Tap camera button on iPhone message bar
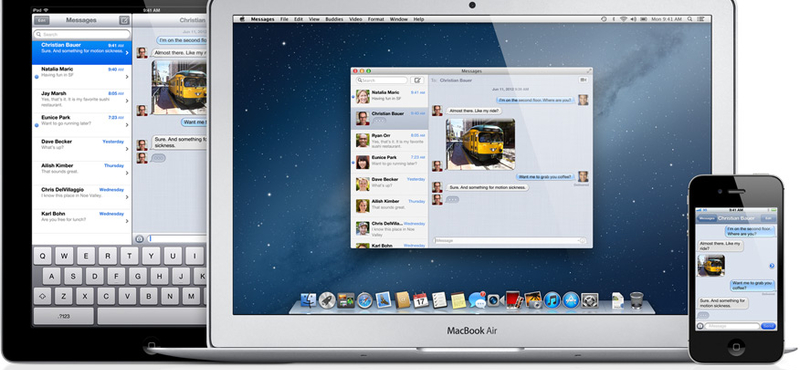Image resolution: width=800 pixels, height=370 pixels. tap(700, 326)
